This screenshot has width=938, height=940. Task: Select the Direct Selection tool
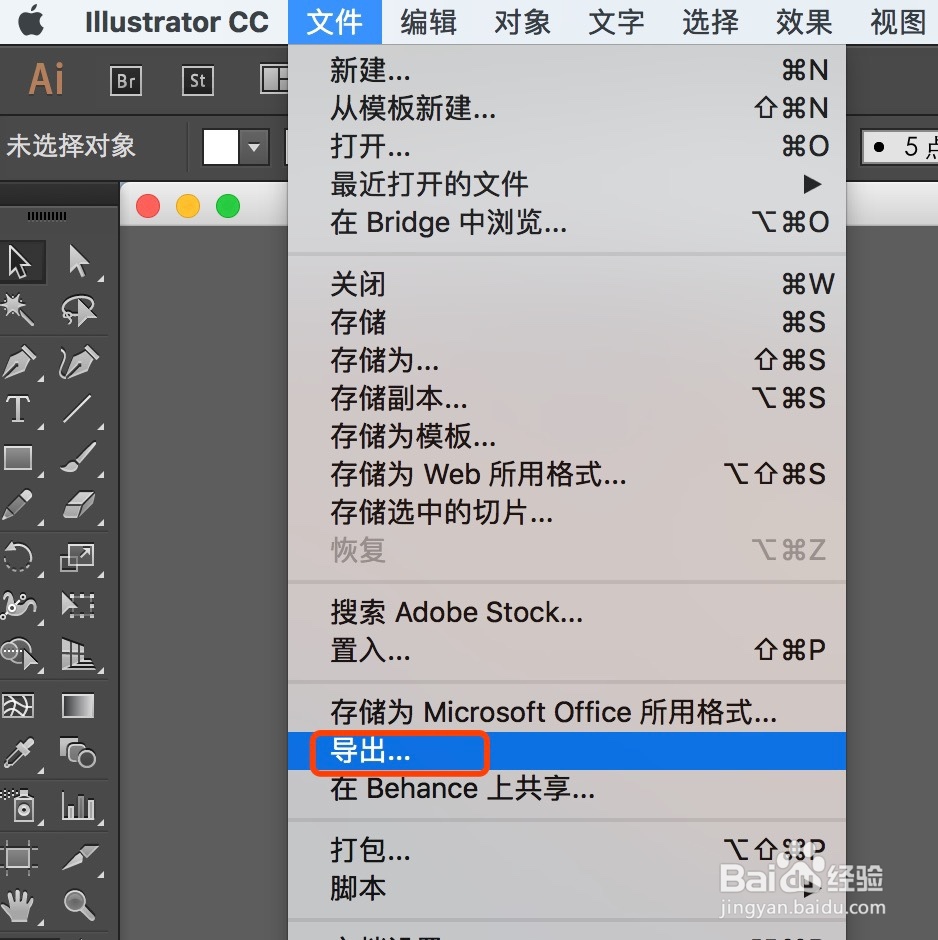point(79,262)
